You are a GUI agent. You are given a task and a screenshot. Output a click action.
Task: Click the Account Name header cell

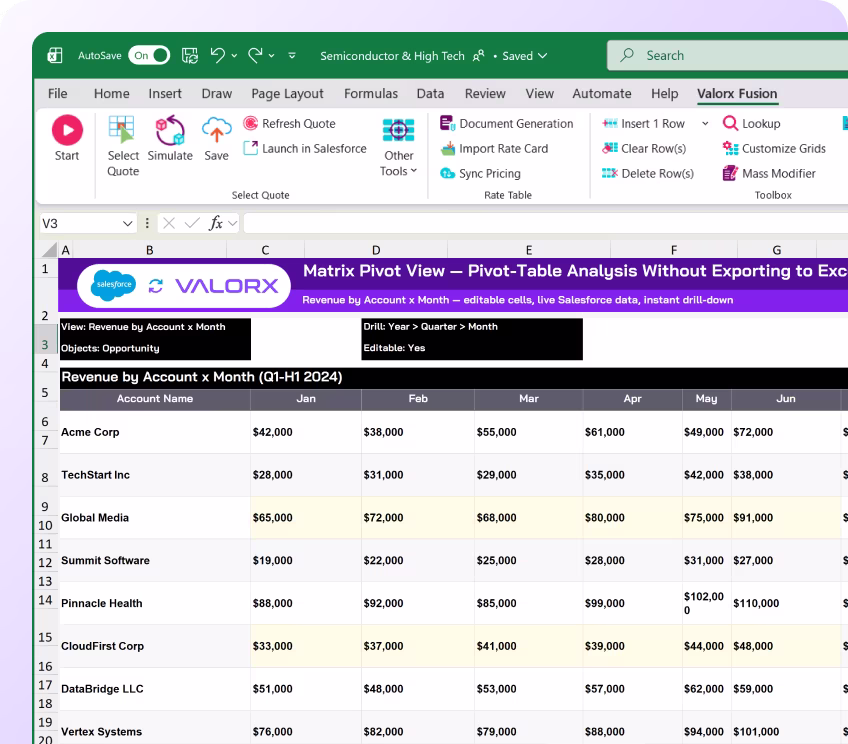155,399
